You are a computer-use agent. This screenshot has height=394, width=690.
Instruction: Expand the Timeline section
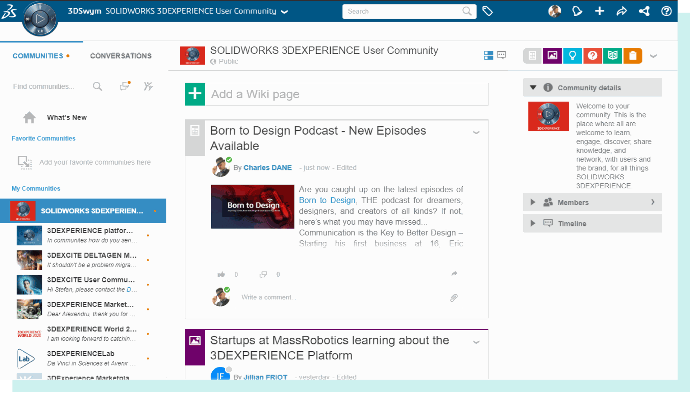(592, 223)
